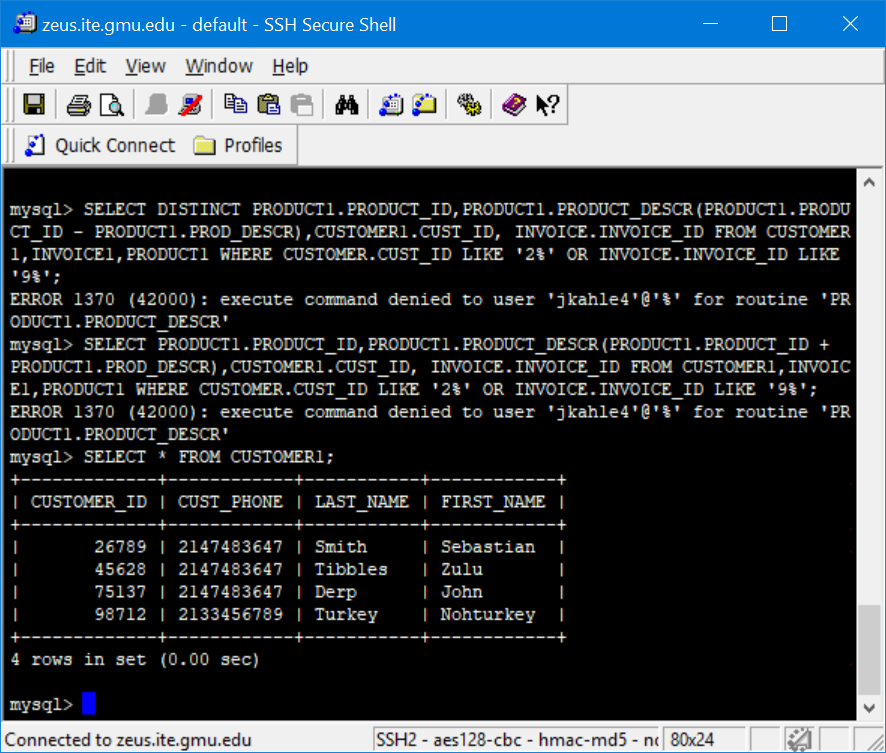Image resolution: width=886 pixels, height=753 pixels.
Task: Click the What's This help pointer icon
Action: pyautogui.click(x=547, y=105)
